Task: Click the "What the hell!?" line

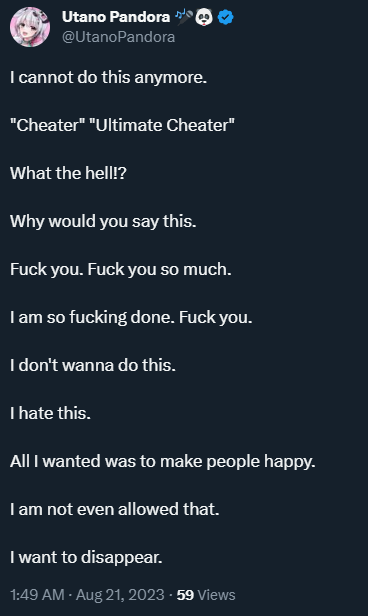Action: [68, 173]
